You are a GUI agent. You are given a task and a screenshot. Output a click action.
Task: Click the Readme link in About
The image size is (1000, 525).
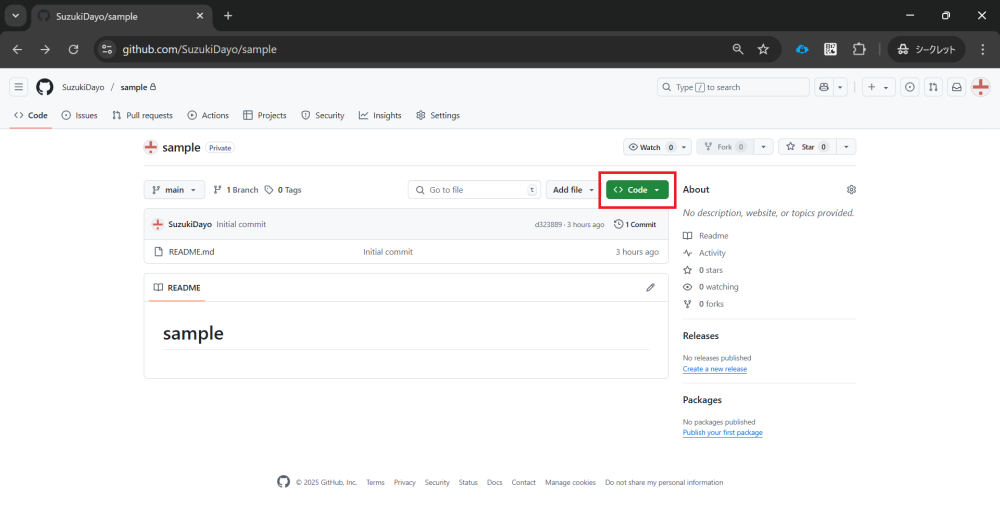pyautogui.click(x=706, y=236)
